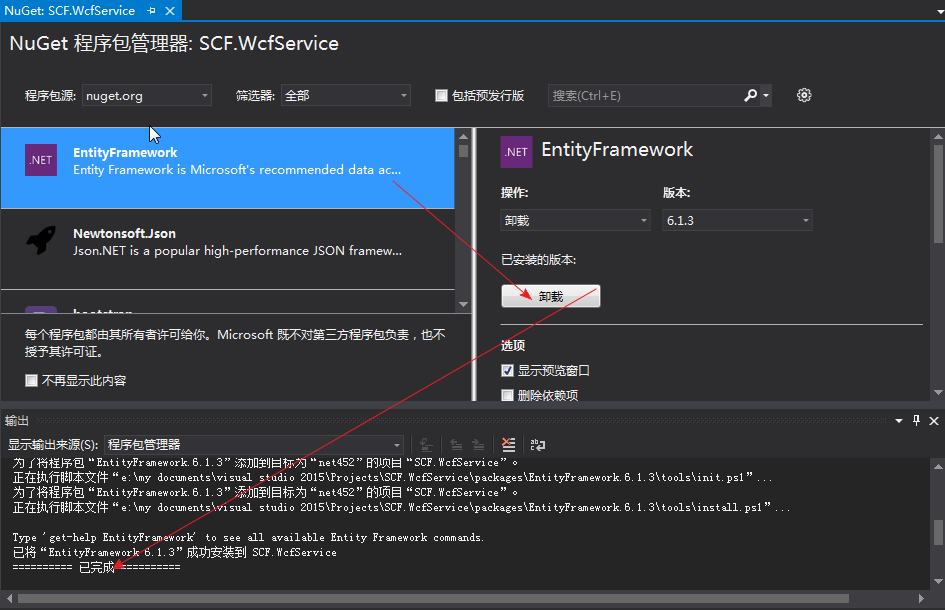
Task: Open NuGet settings gear icon
Action: pyautogui.click(x=804, y=95)
